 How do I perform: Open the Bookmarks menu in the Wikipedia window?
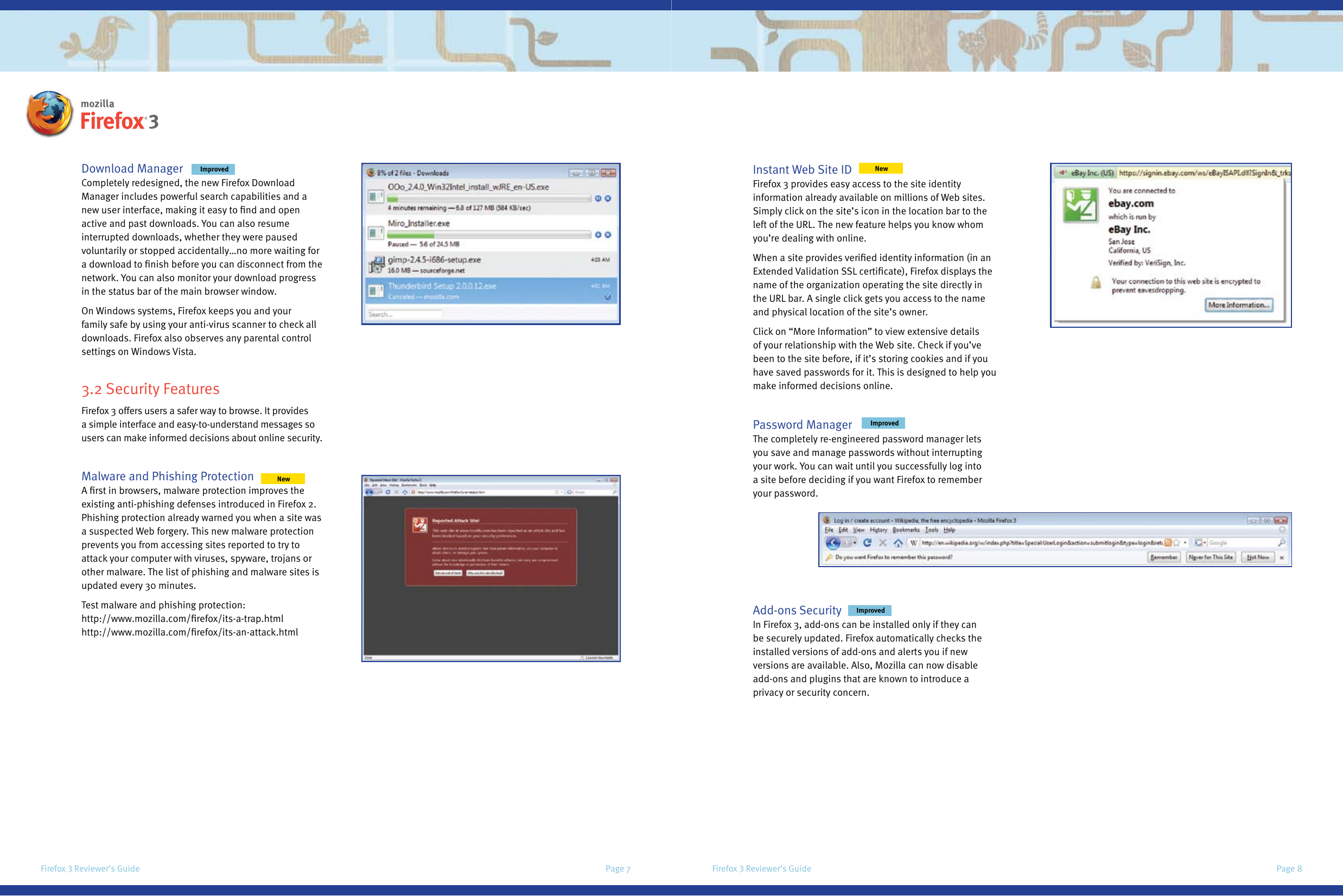(x=907, y=530)
